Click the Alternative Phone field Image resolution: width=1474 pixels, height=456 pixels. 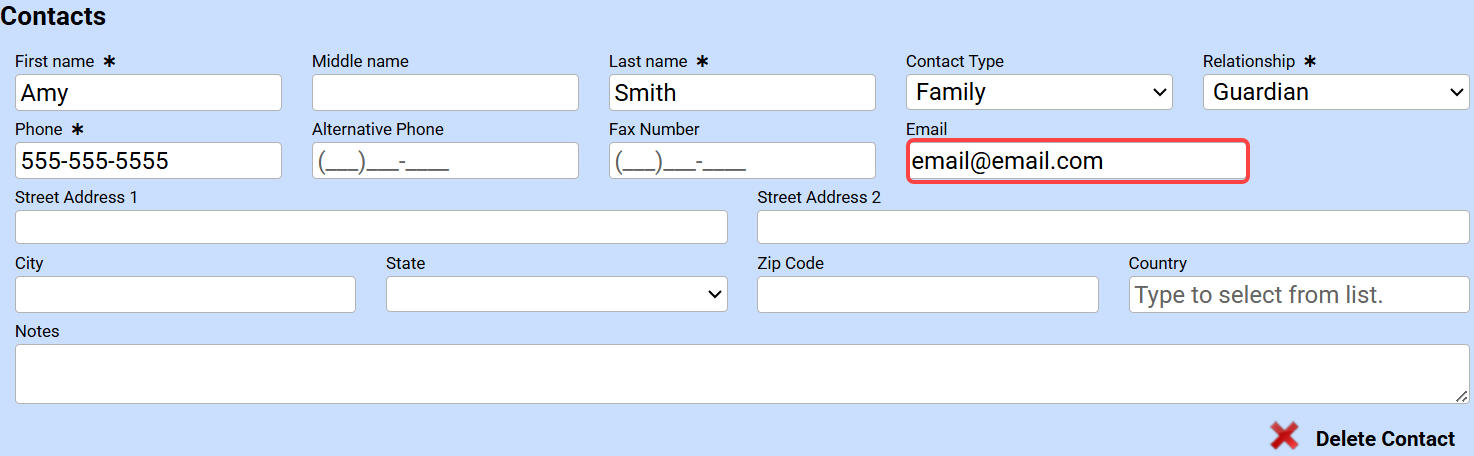[x=445, y=161]
